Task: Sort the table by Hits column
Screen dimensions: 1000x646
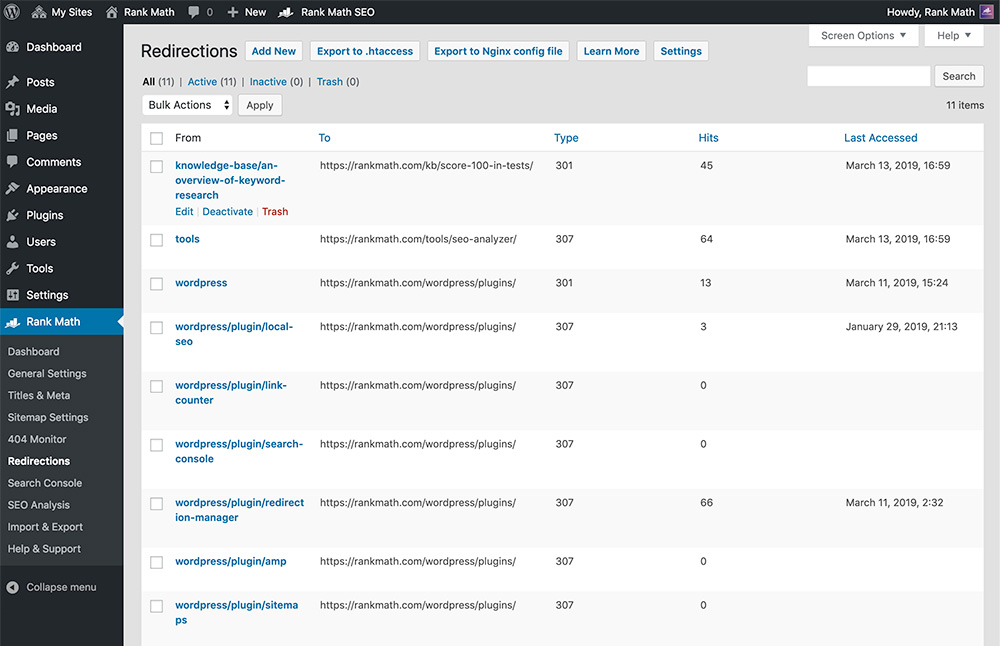Action: 708,138
